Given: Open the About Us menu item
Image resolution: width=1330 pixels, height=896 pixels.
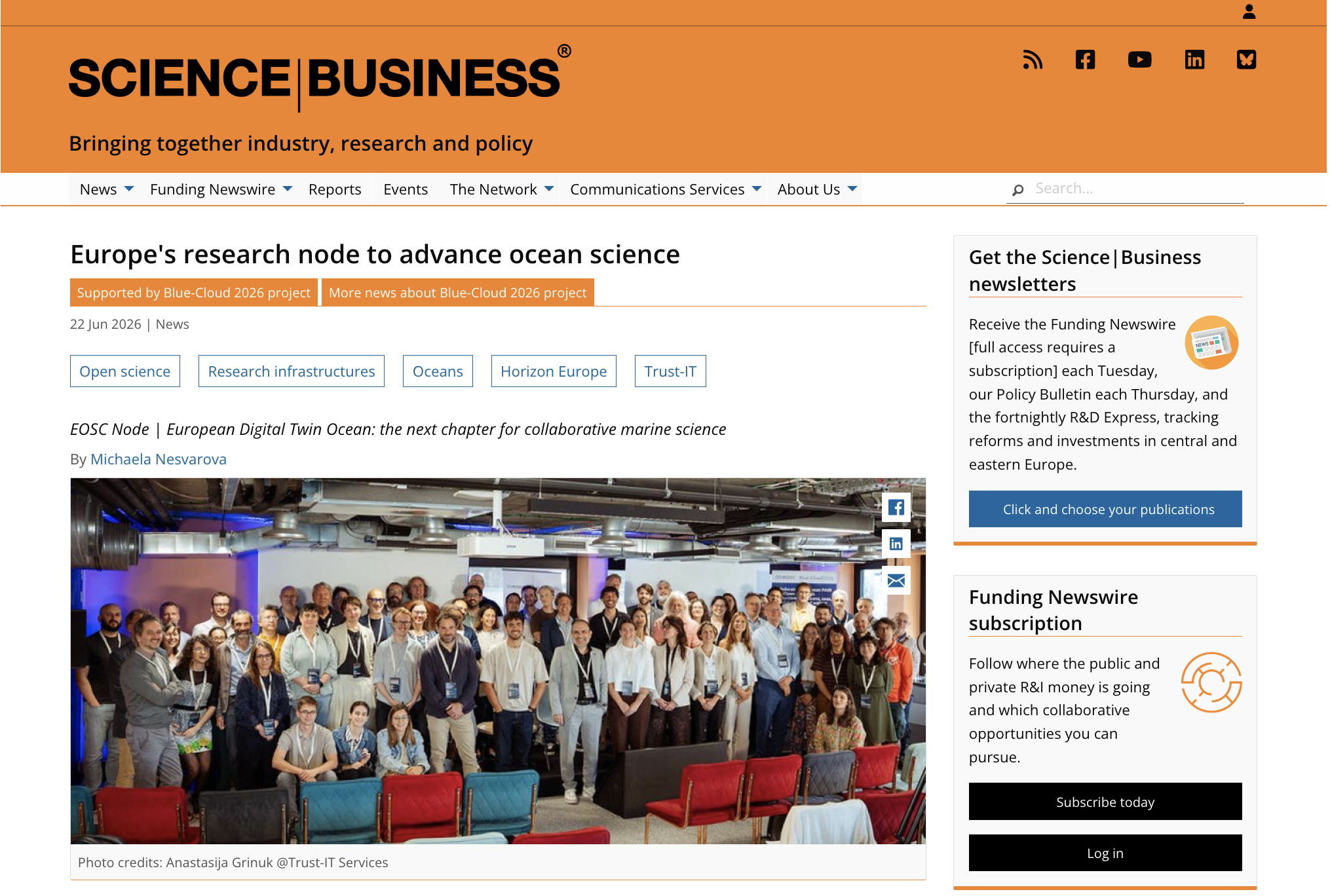Looking at the screenshot, I should tap(808, 189).
